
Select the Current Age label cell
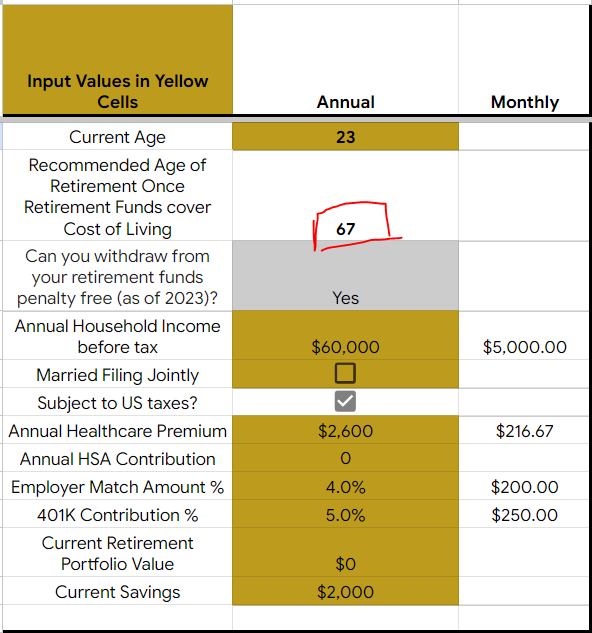[x=118, y=136]
